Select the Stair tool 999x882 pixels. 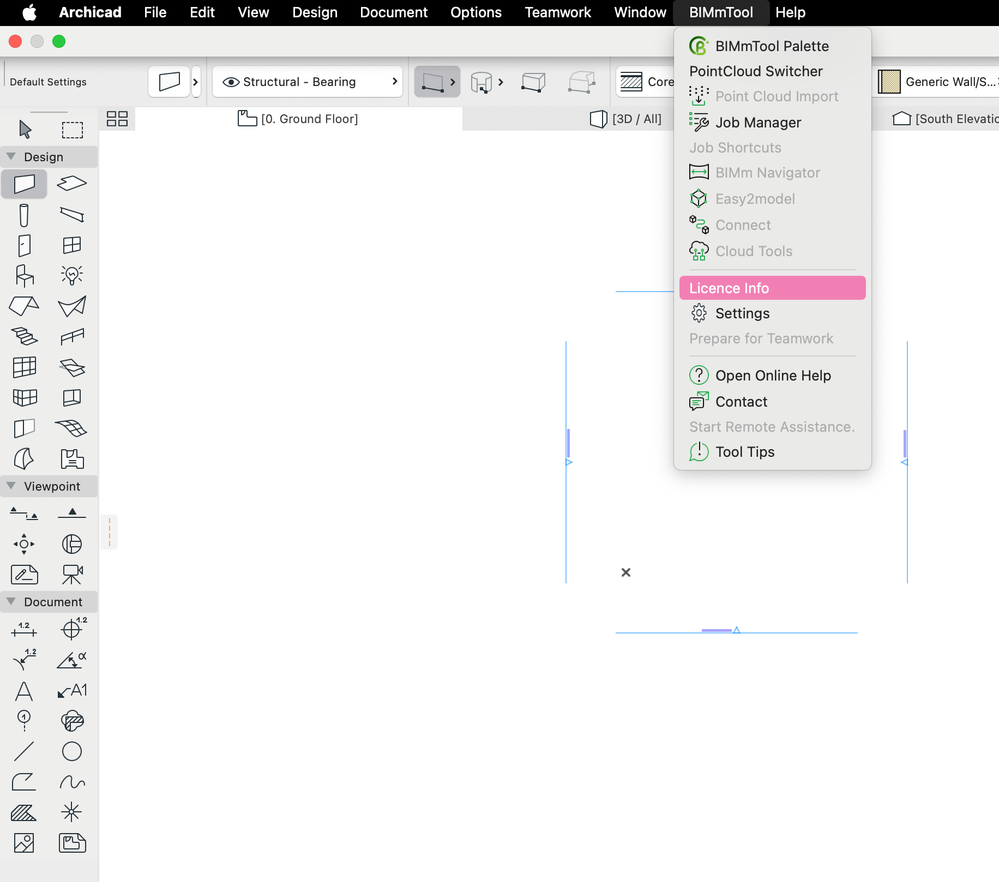pyautogui.click(x=24, y=336)
